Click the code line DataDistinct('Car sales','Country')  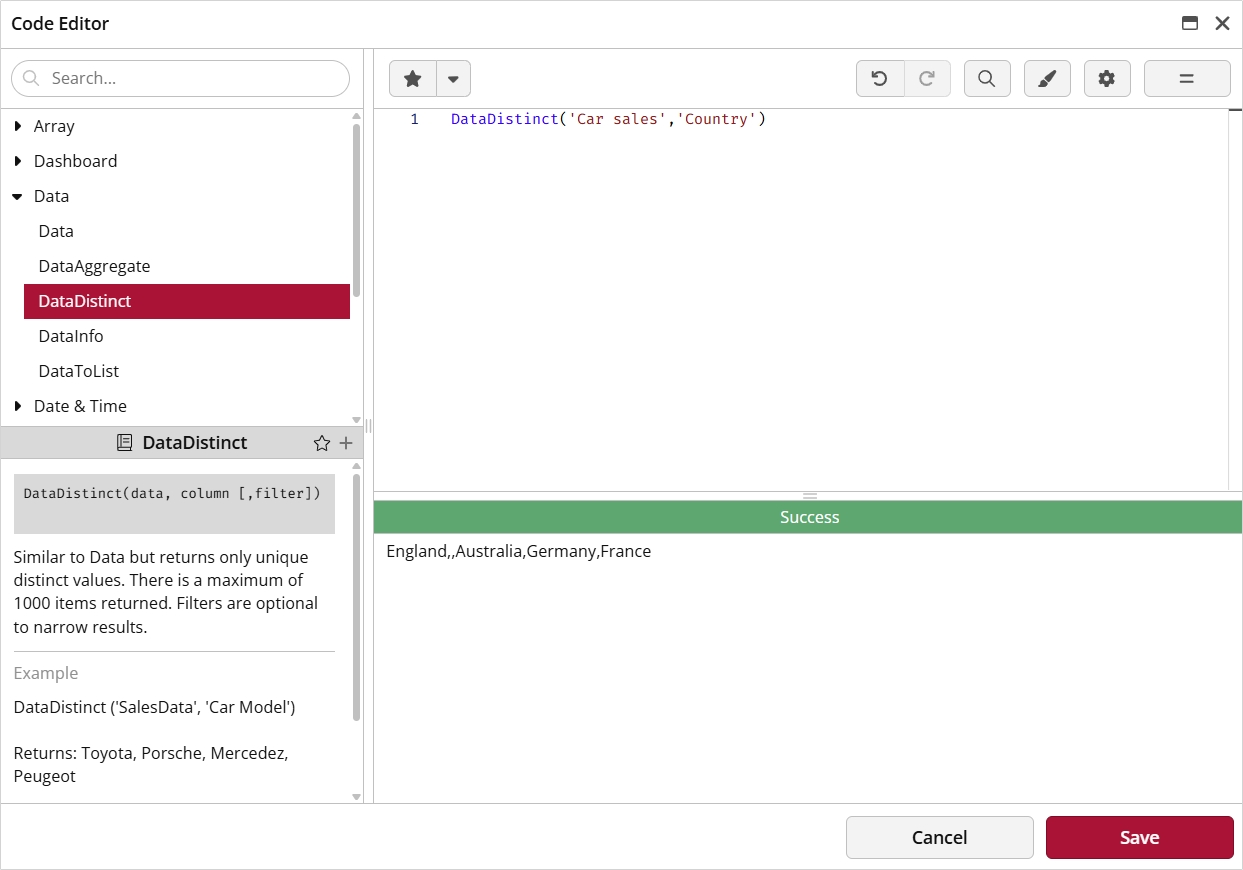click(x=608, y=119)
